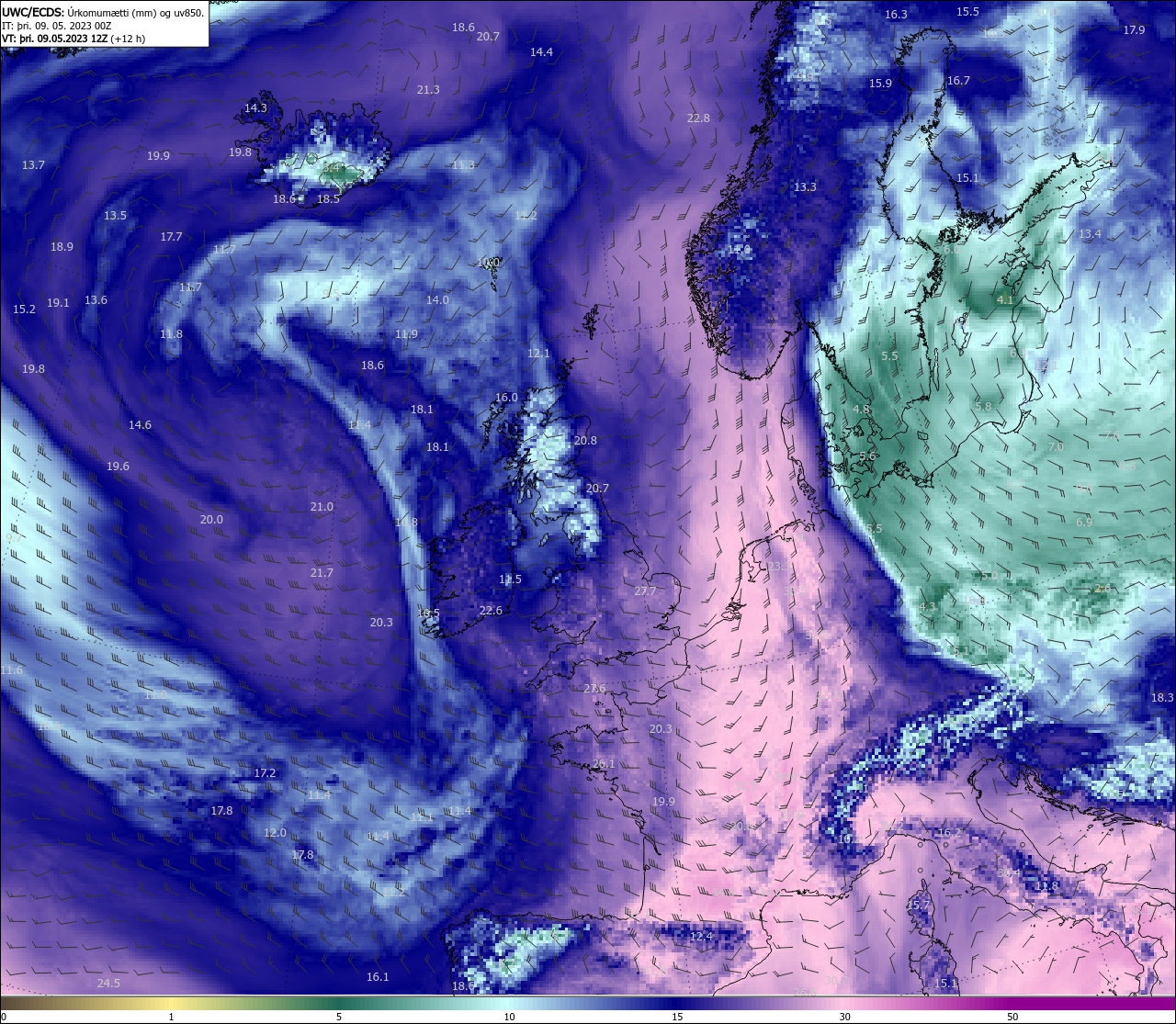The image size is (1176, 1024).
Task: Click the 14.3 value over Iceland
Action: (x=255, y=108)
